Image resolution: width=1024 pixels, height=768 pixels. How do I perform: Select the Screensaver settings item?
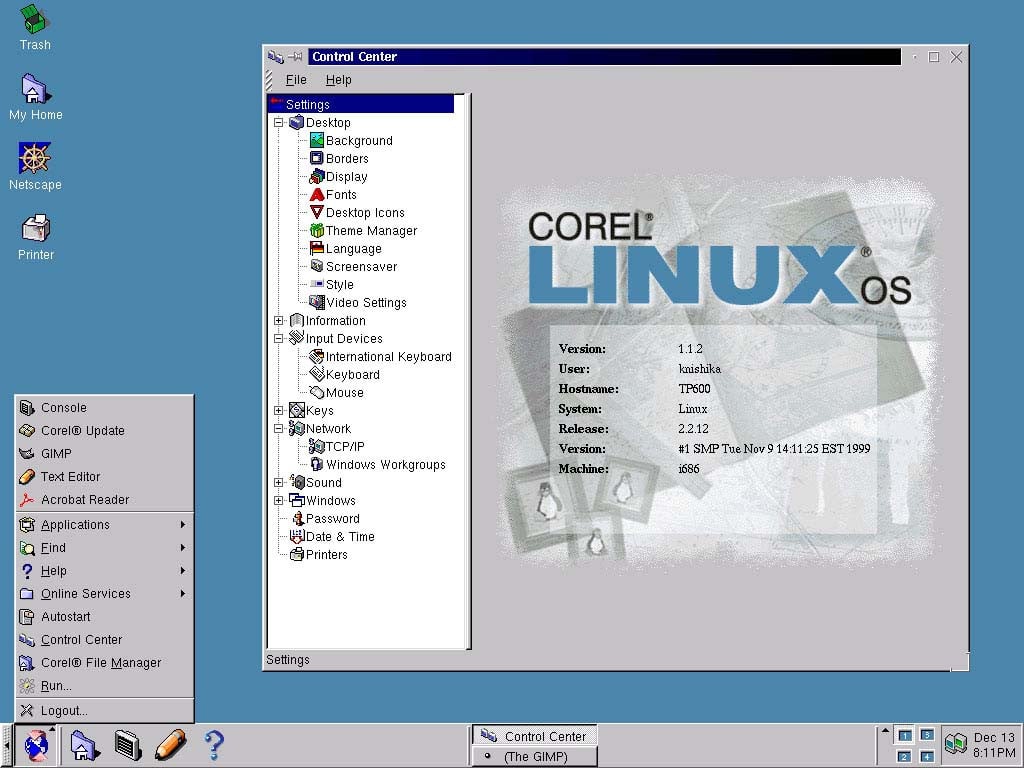(362, 266)
